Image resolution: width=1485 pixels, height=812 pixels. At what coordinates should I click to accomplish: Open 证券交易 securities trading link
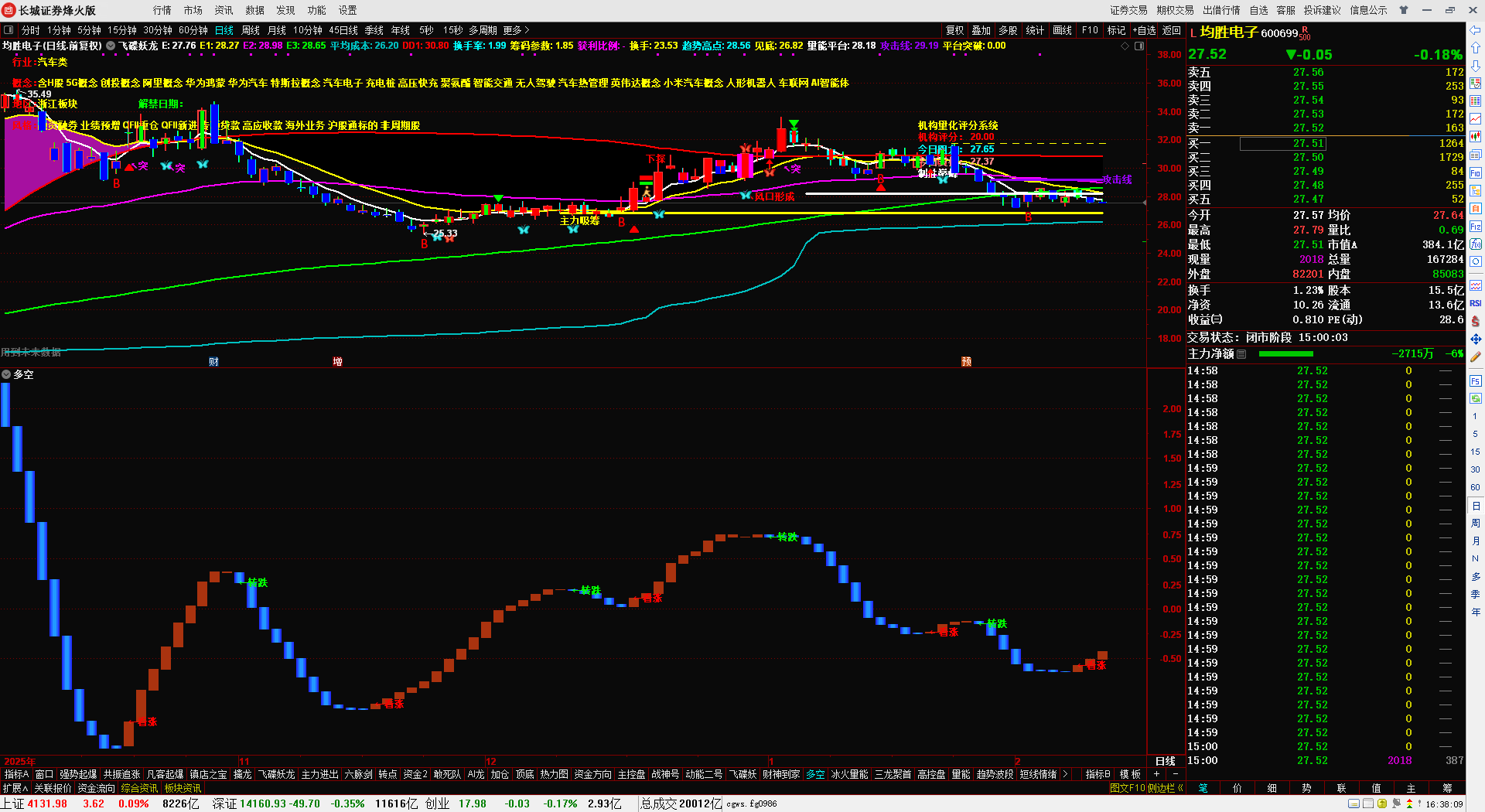coord(1129,10)
